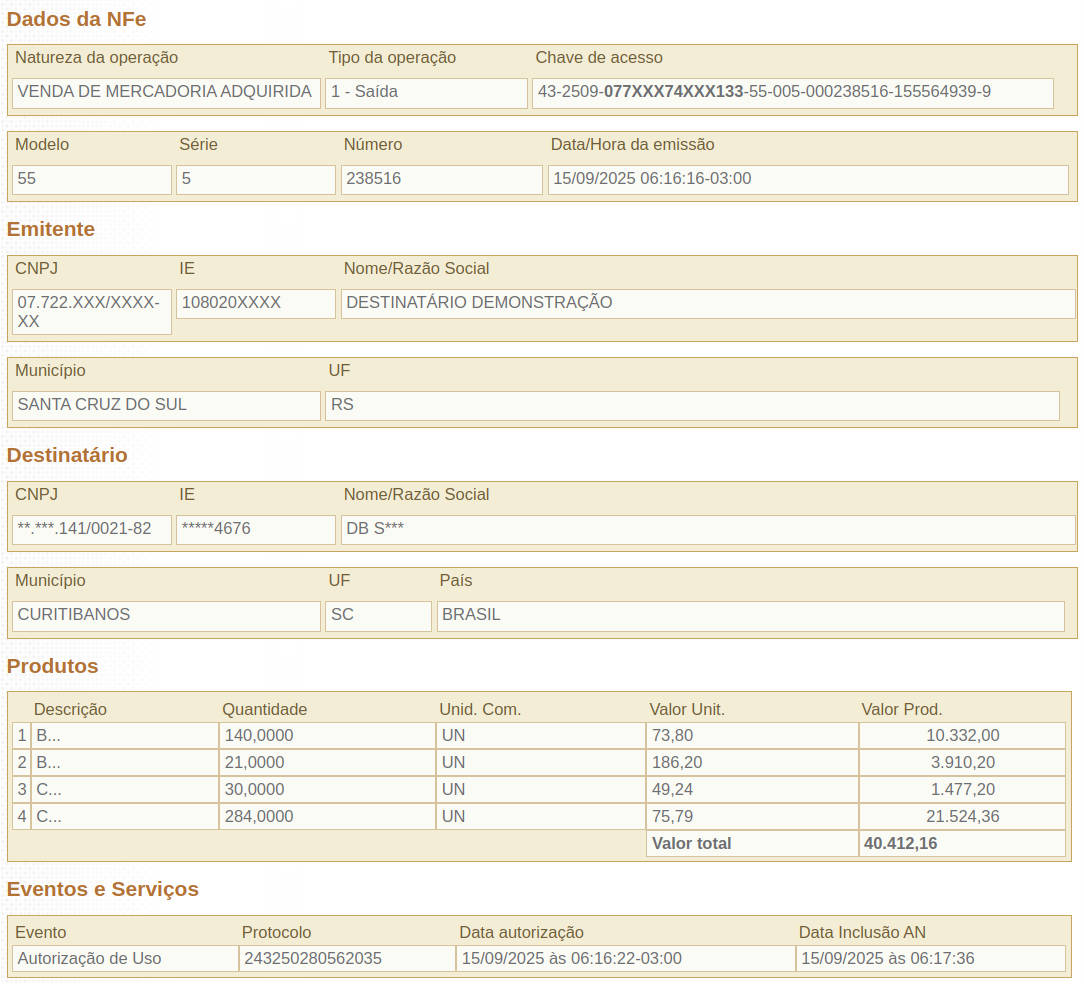Viewport: 1084px width, 984px height.
Task: Select the País field showing BRASIL
Action: tap(750, 615)
